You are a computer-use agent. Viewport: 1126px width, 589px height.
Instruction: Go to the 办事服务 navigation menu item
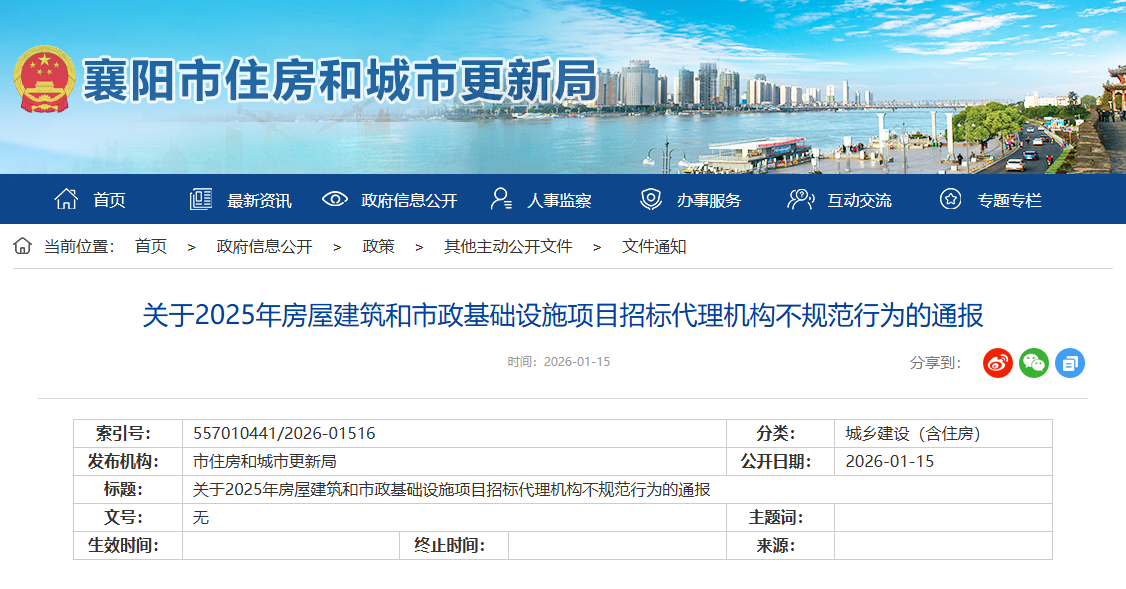pos(708,200)
